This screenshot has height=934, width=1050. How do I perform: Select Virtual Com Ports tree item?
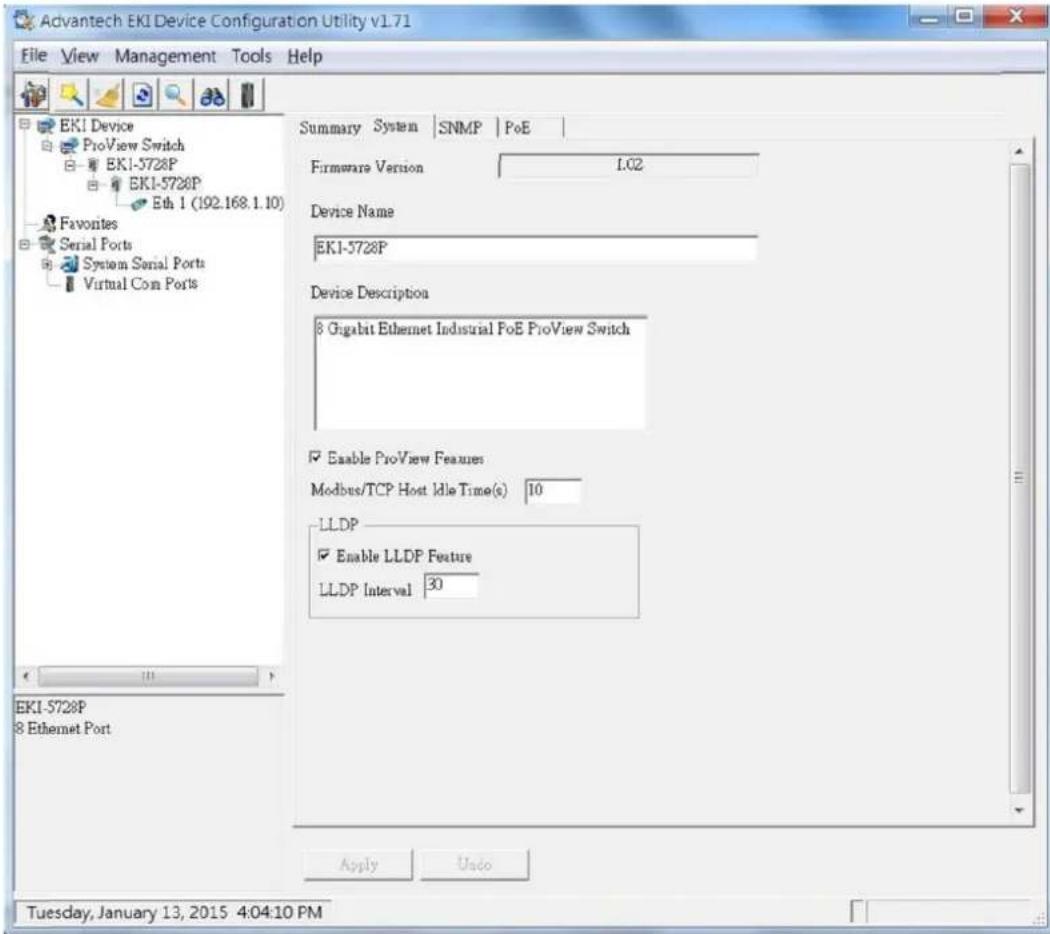pos(140,284)
